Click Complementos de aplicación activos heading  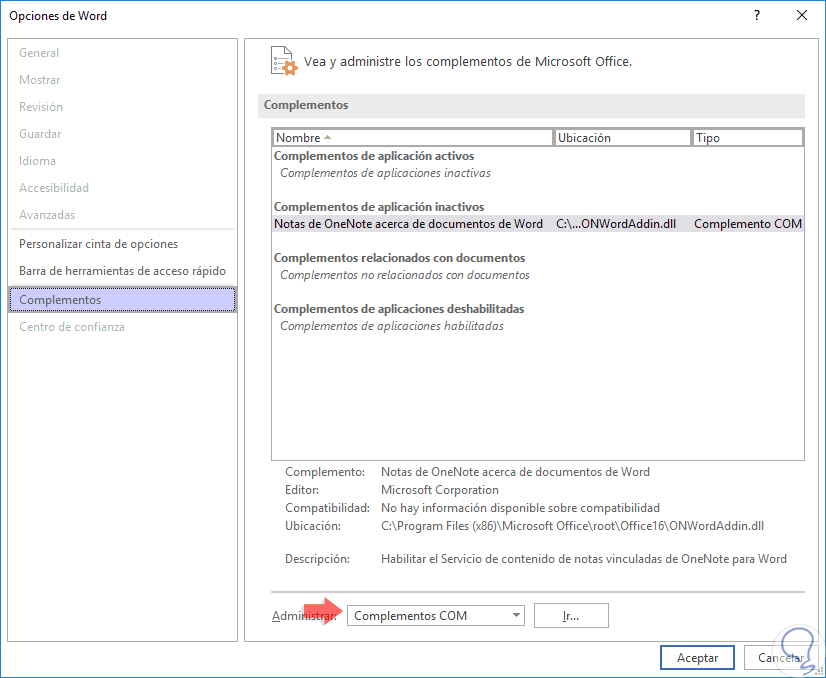pyautogui.click(x=374, y=156)
